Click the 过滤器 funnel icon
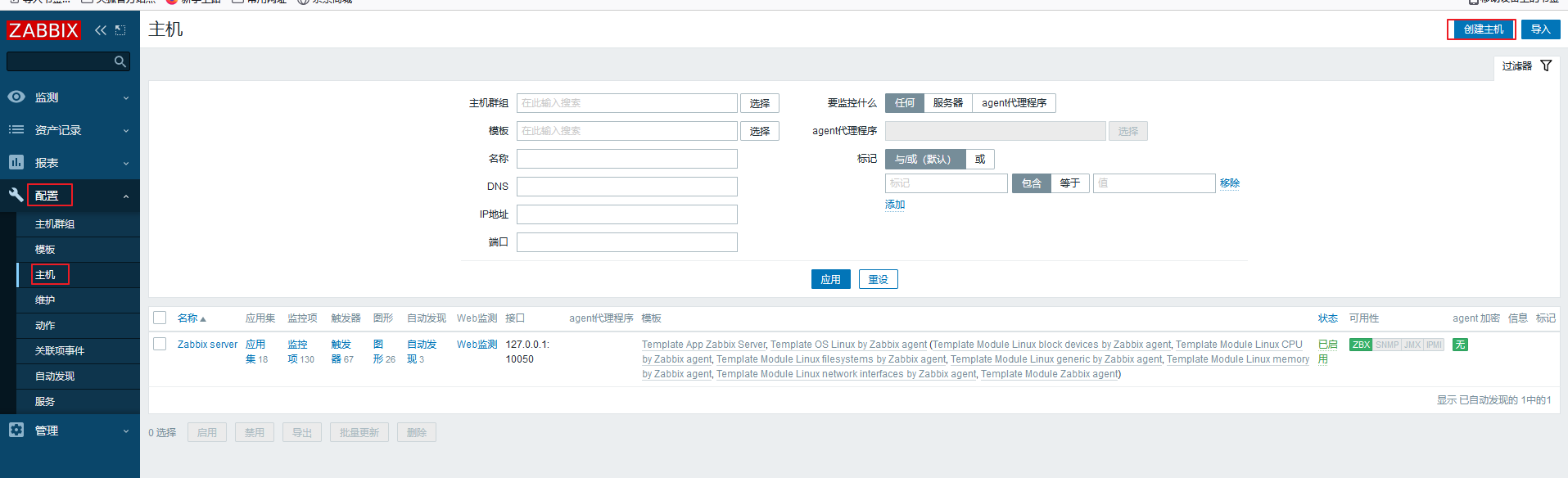Screen dimensions: 1568x478 pyautogui.click(x=1546, y=65)
